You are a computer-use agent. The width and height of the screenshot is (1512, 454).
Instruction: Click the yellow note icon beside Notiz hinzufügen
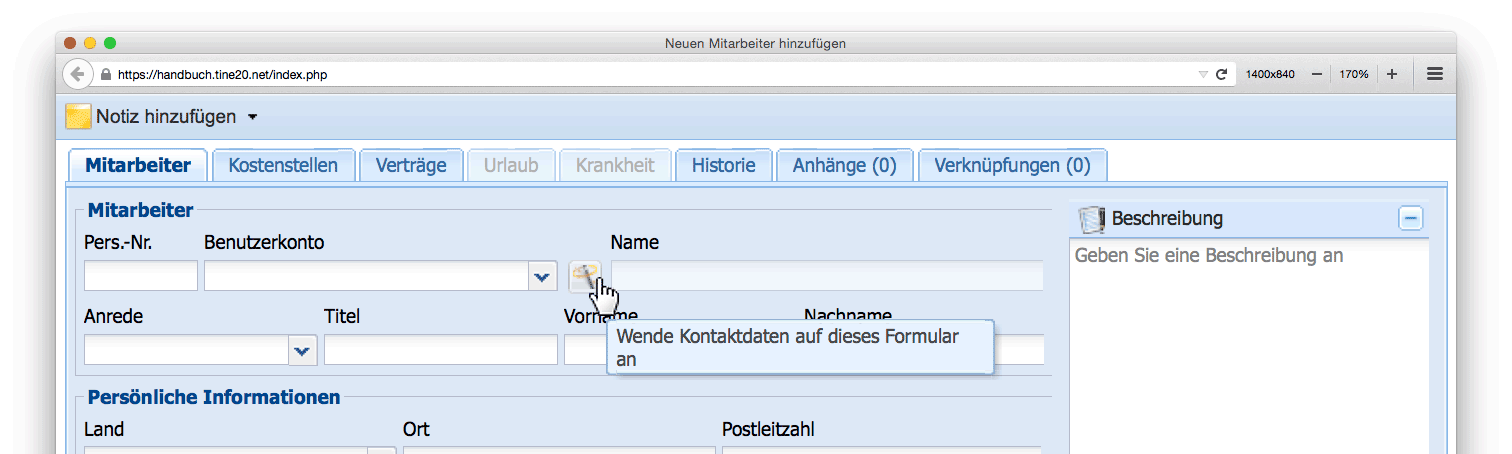(78, 117)
